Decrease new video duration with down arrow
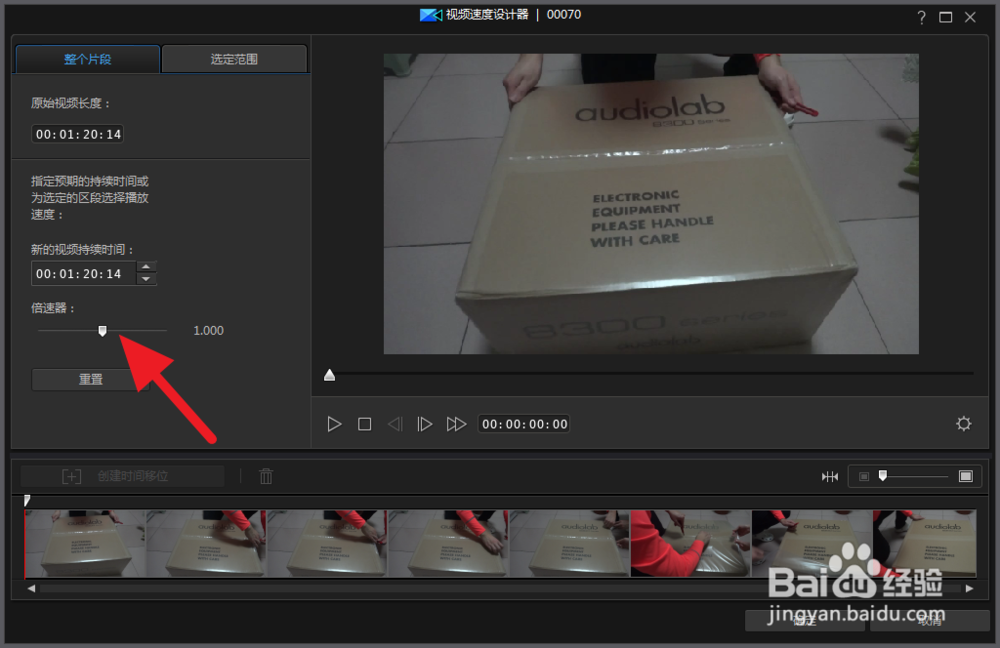The image size is (1000, 648). [x=146, y=279]
